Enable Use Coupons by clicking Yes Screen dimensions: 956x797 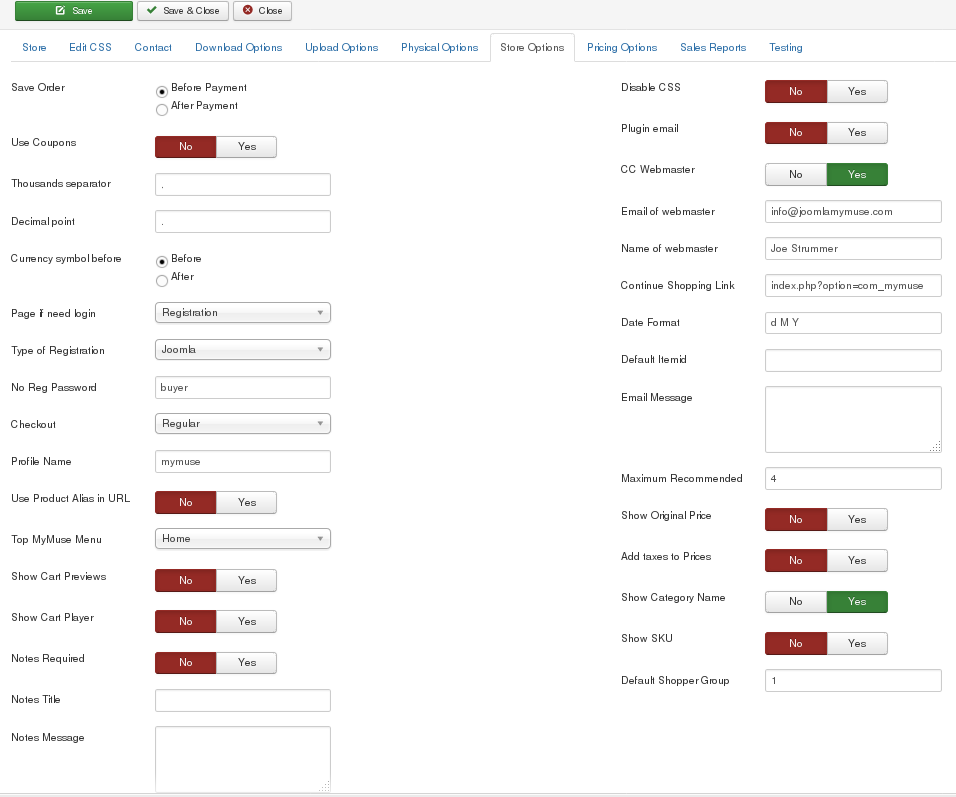(x=246, y=147)
